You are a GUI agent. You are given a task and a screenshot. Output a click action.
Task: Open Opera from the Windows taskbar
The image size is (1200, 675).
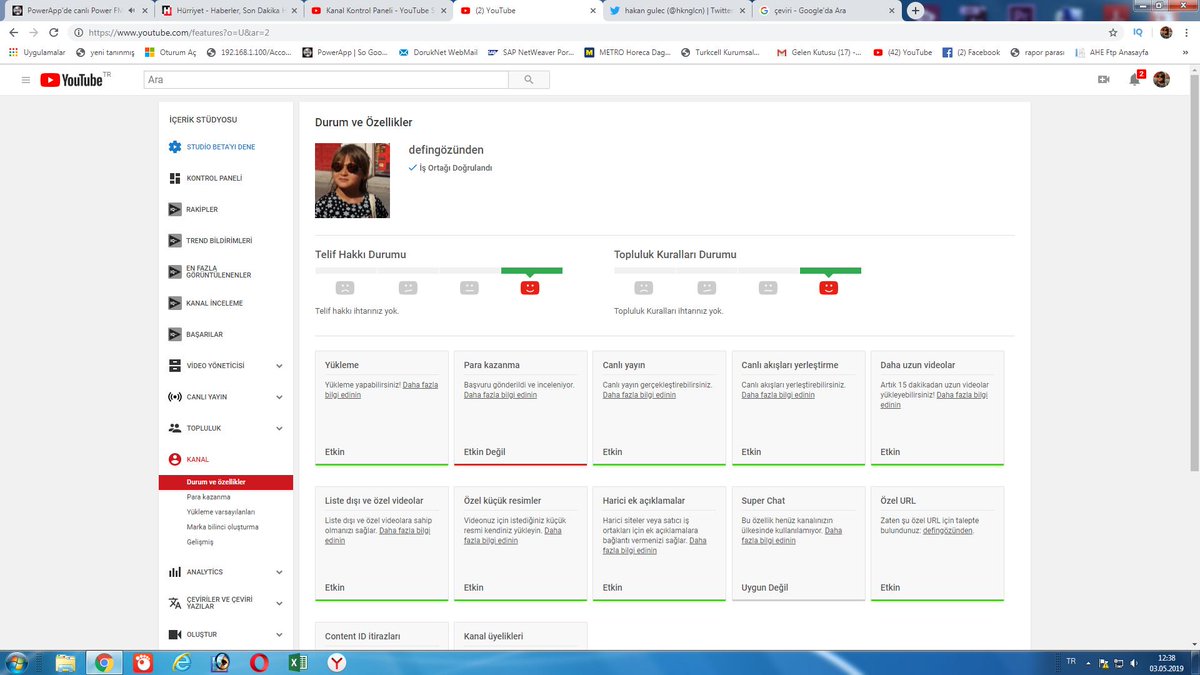coord(258,662)
